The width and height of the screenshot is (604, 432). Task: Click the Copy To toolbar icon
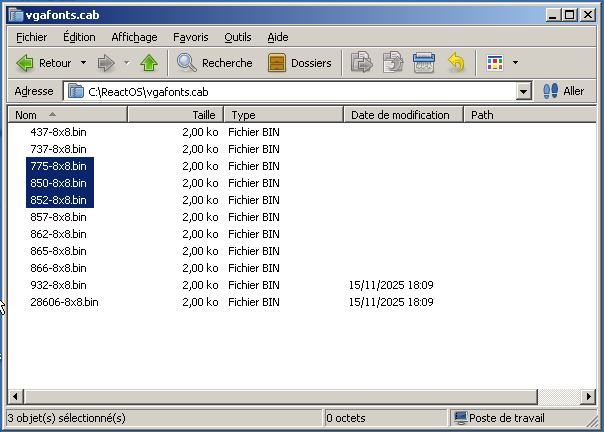coord(393,63)
